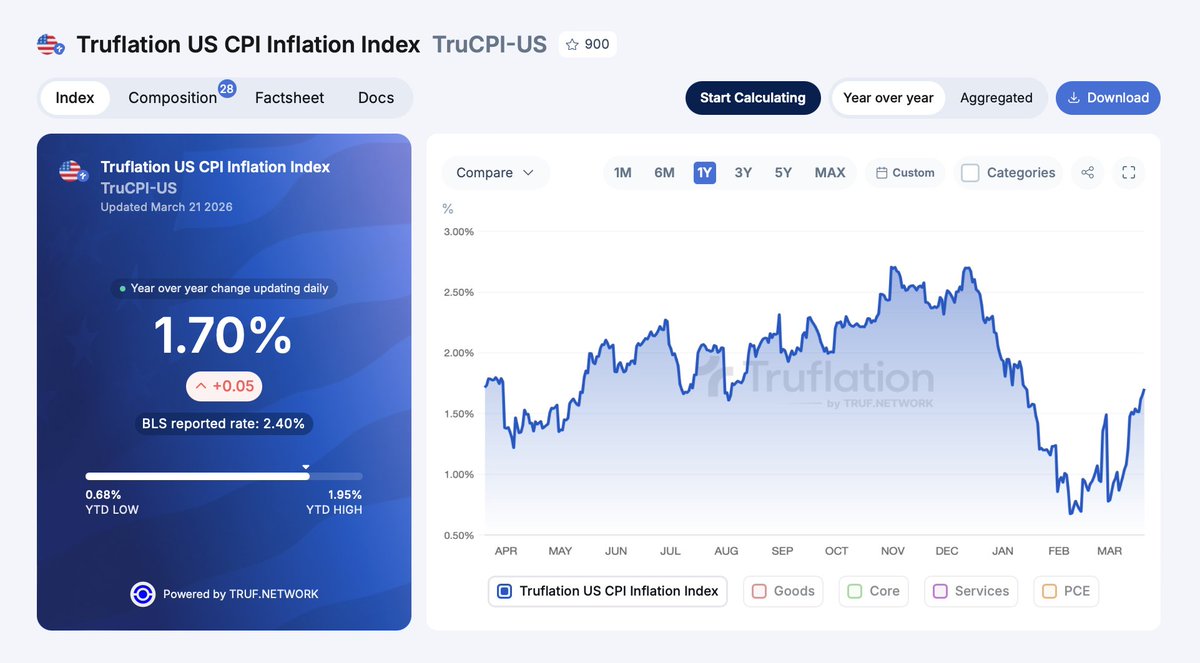This screenshot has width=1200, height=663.
Task: Open fullscreen chart view icon
Action: (1129, 173)
